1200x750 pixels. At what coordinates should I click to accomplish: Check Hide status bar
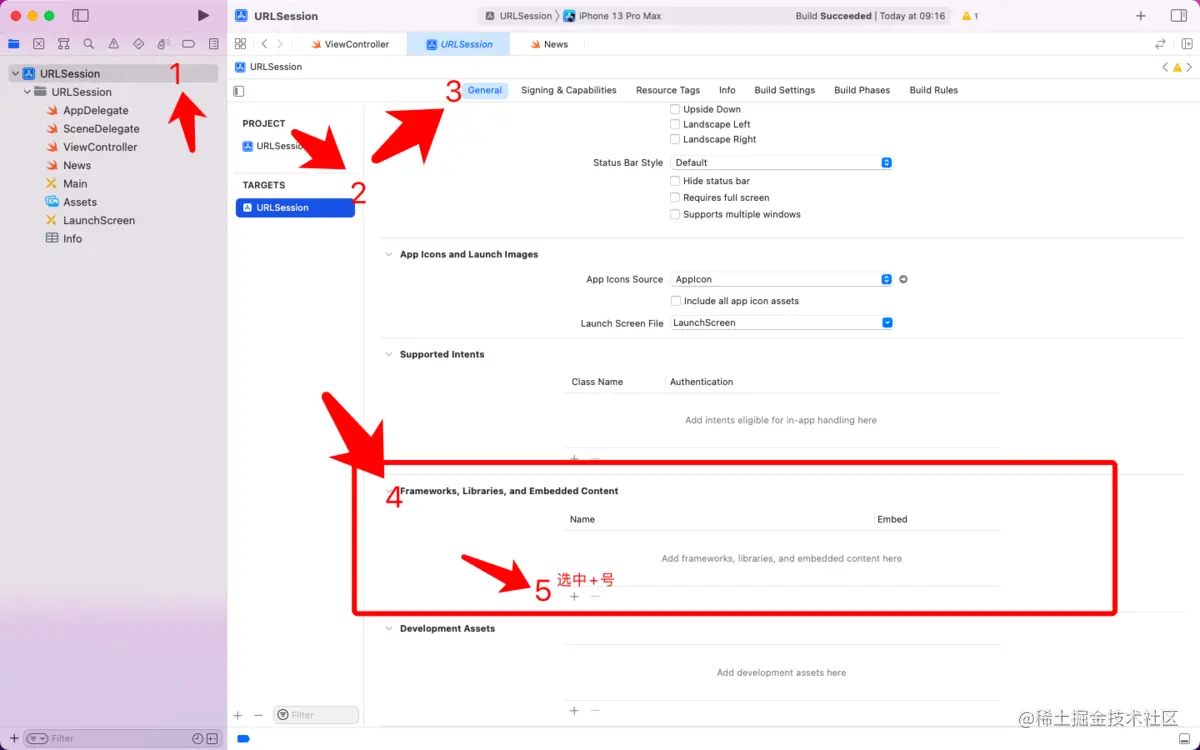click(675, 181)
